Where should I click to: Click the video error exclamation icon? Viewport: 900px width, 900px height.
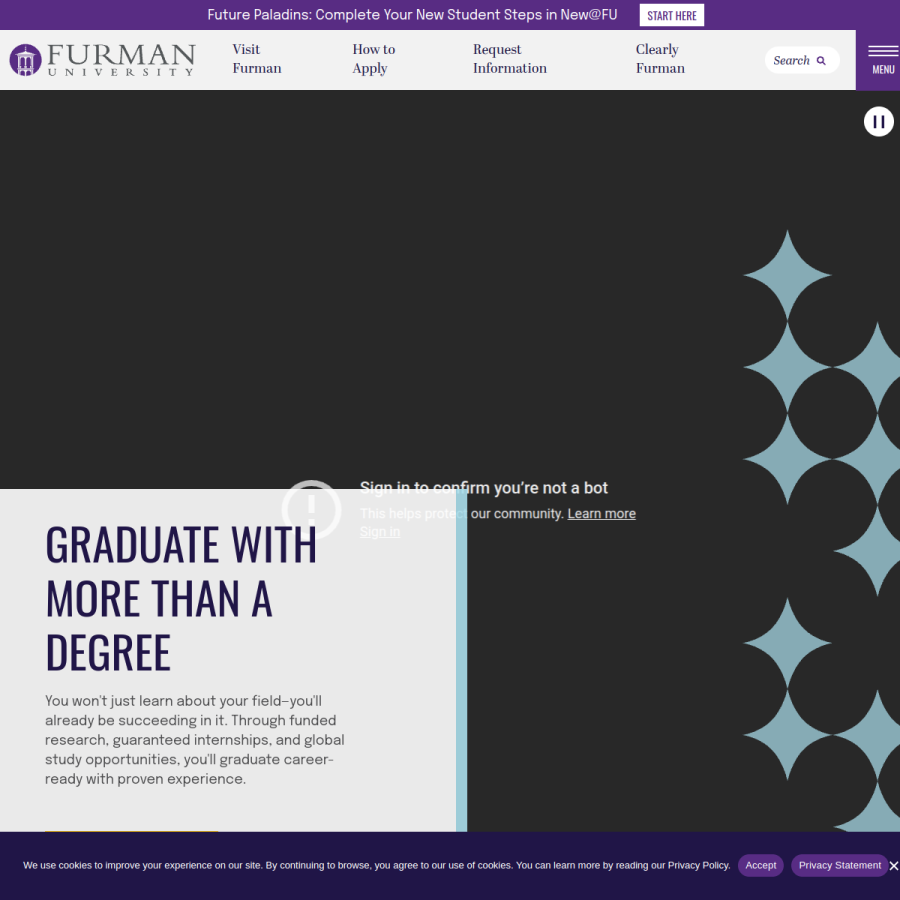point(312,510)
